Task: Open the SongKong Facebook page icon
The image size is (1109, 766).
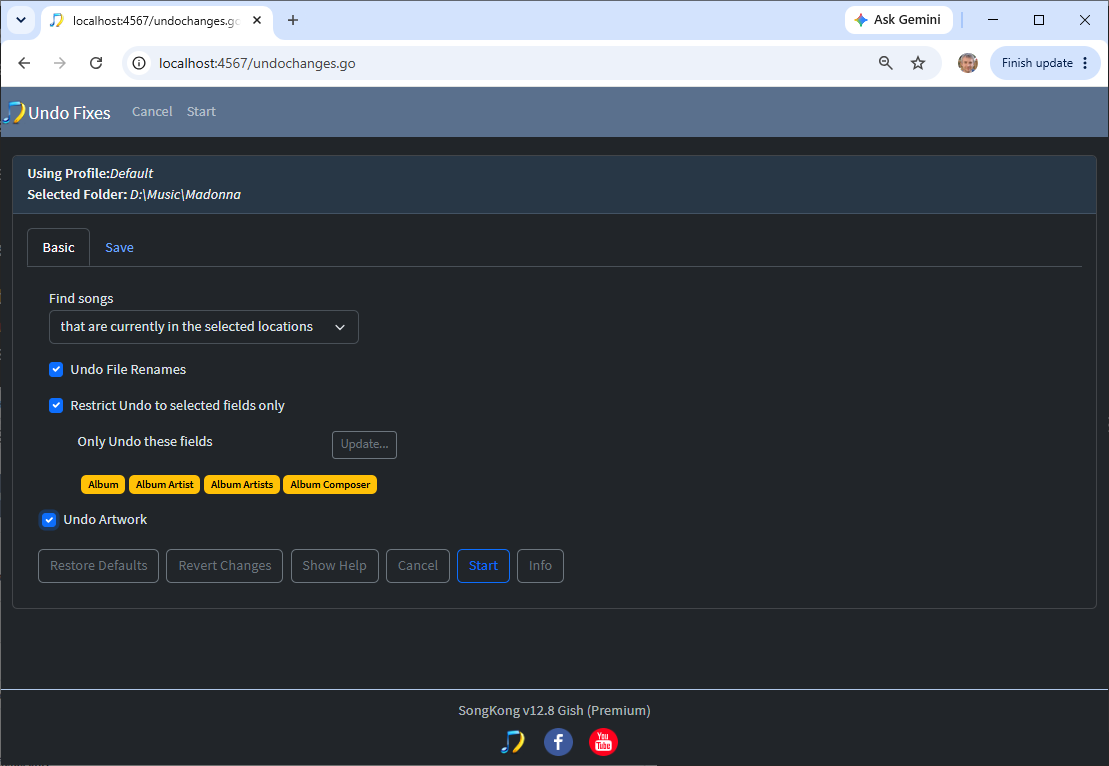Action: coord(558,742)
